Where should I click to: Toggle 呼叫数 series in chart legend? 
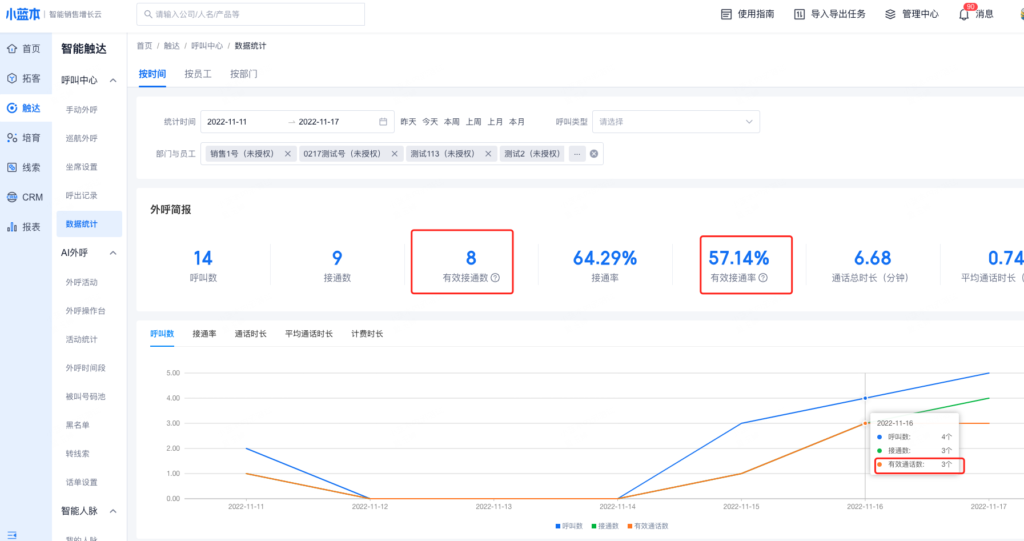click(569, 525)
